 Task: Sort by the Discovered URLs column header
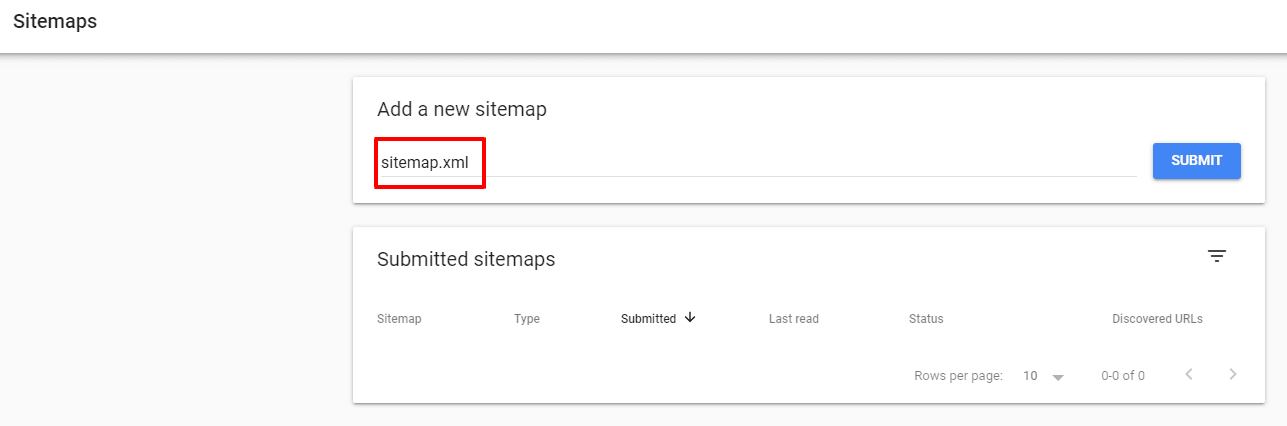[1157, 319]
